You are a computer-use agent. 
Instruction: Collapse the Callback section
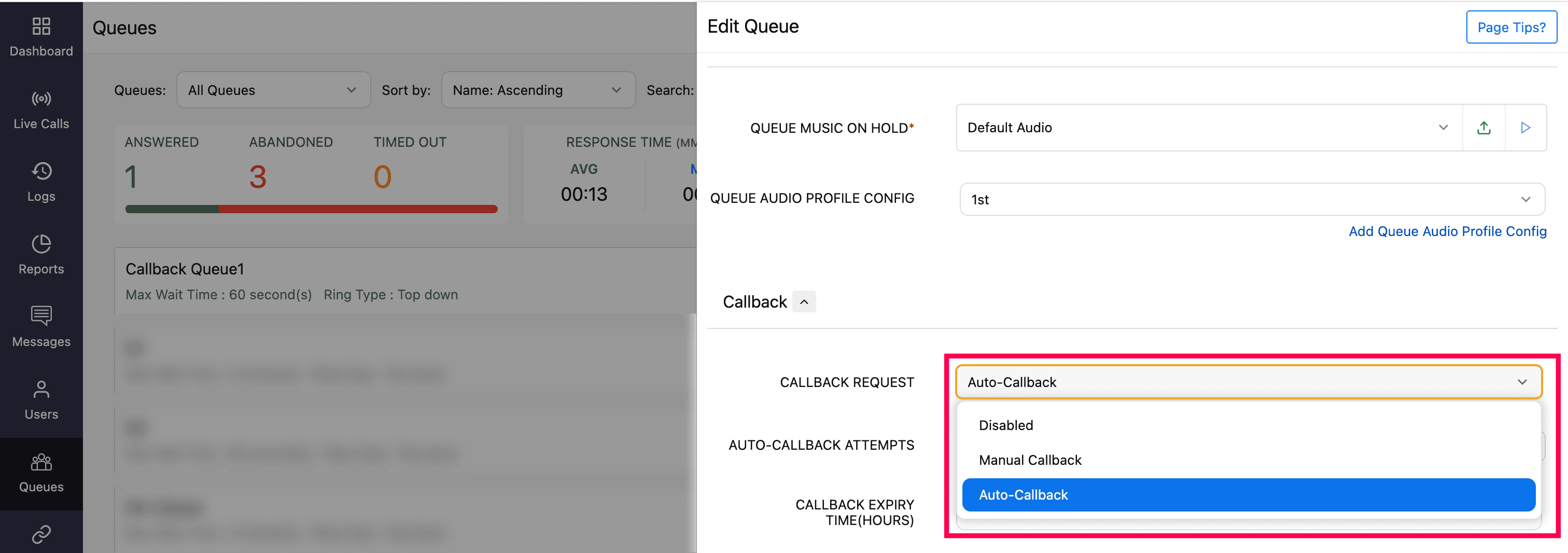(804, 302)
